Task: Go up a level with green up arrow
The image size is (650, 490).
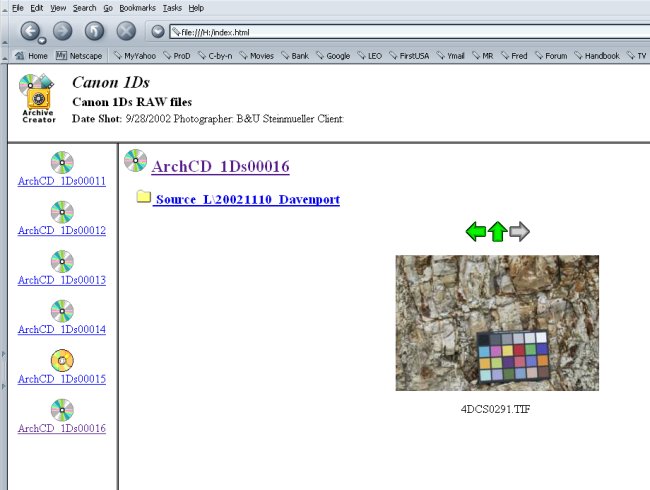Action: [x=497, y=231]
